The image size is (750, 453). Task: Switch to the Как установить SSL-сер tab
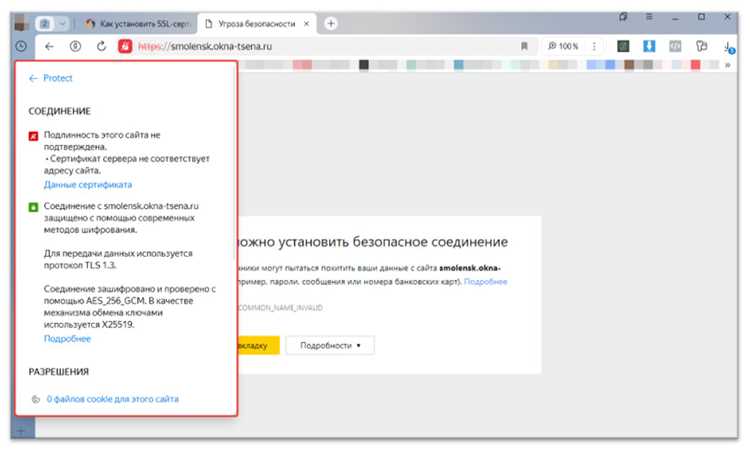pos(137,23)
